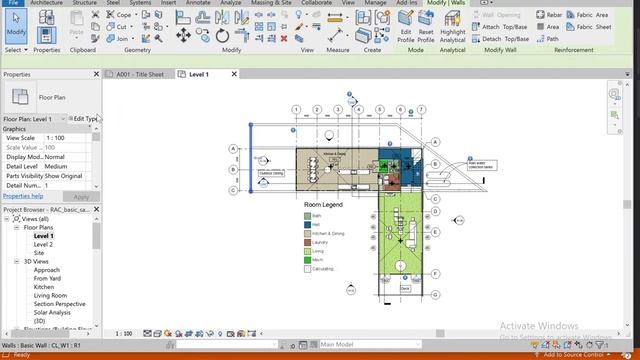Click the Match Type Properties brush icon
The image size is (640, 360).
tap(95, 39)
